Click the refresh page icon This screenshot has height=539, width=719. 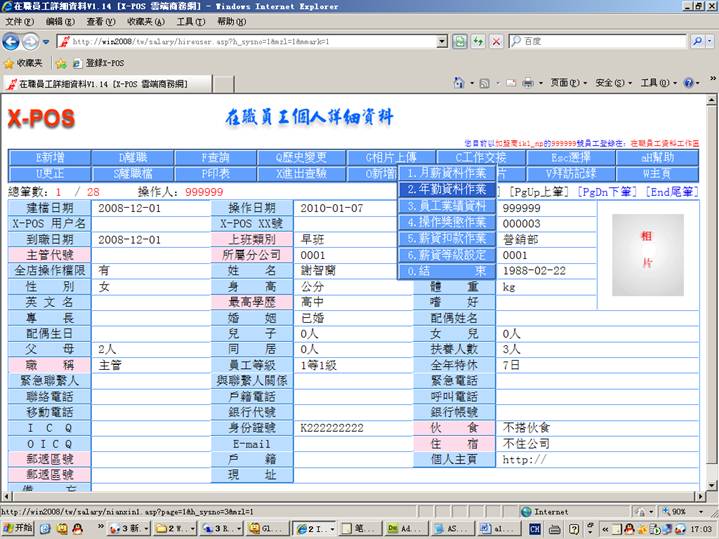[460, 41]
